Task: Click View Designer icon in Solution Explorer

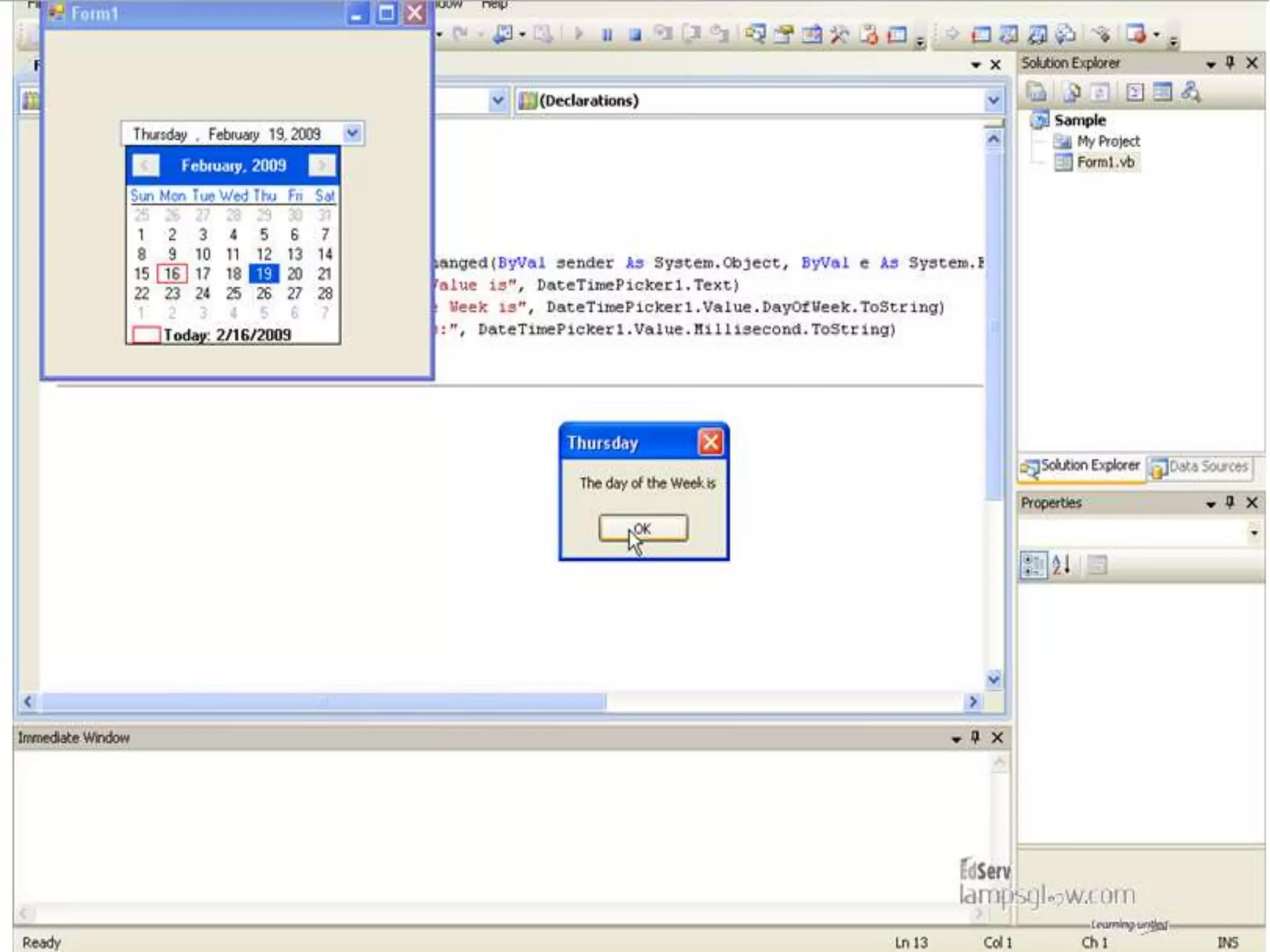Action: tap(1163, 92)
